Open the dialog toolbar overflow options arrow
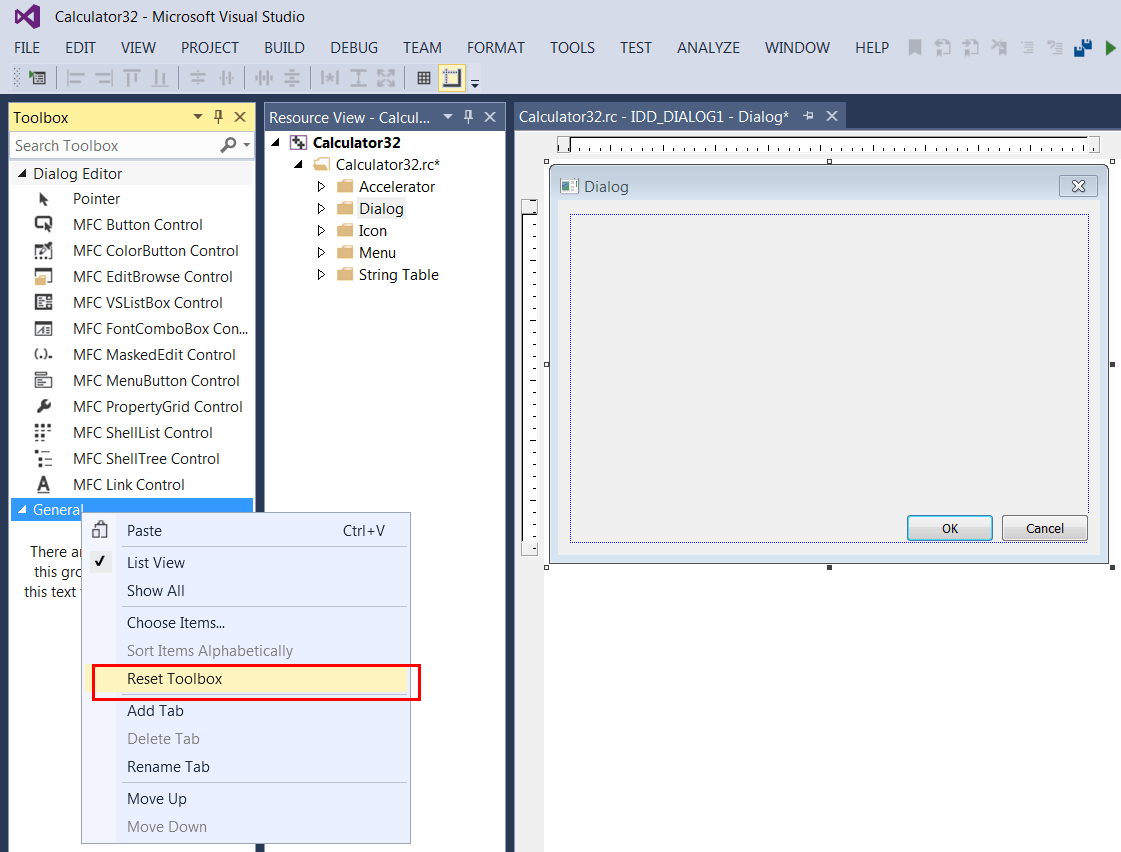The image size is (1121, 852). (475, 84)
